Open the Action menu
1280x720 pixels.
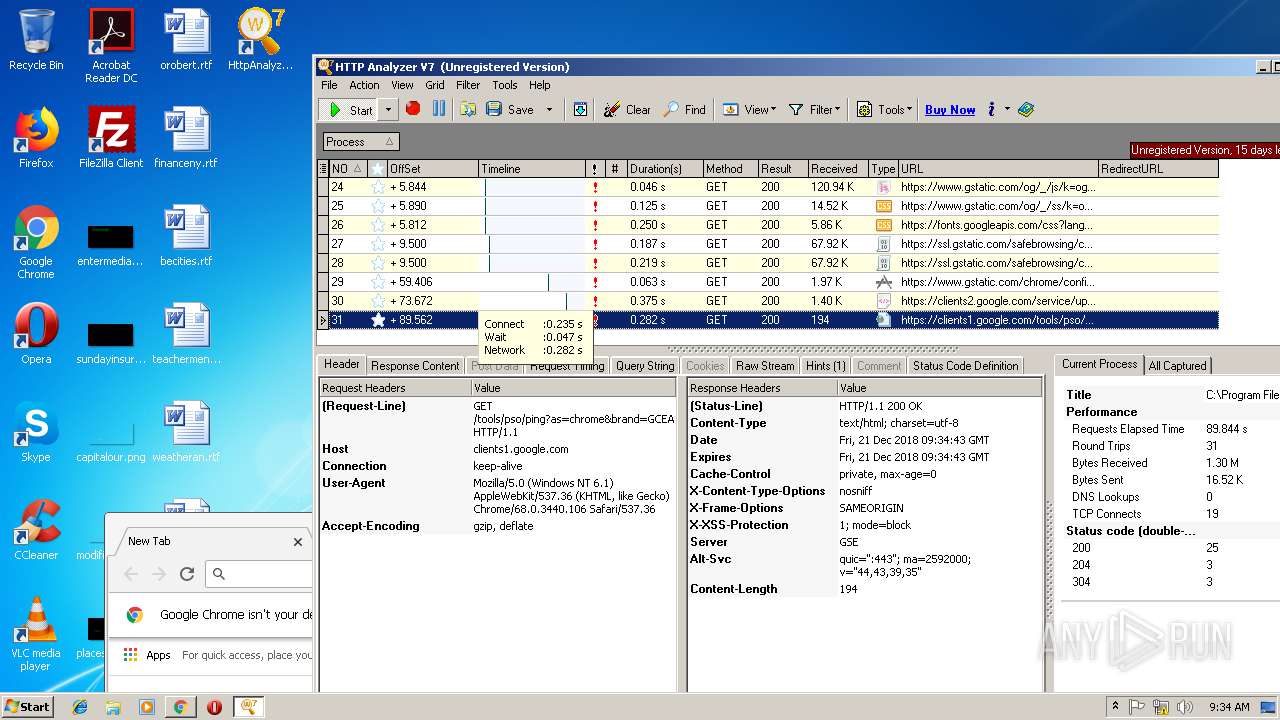pos(364,85)
